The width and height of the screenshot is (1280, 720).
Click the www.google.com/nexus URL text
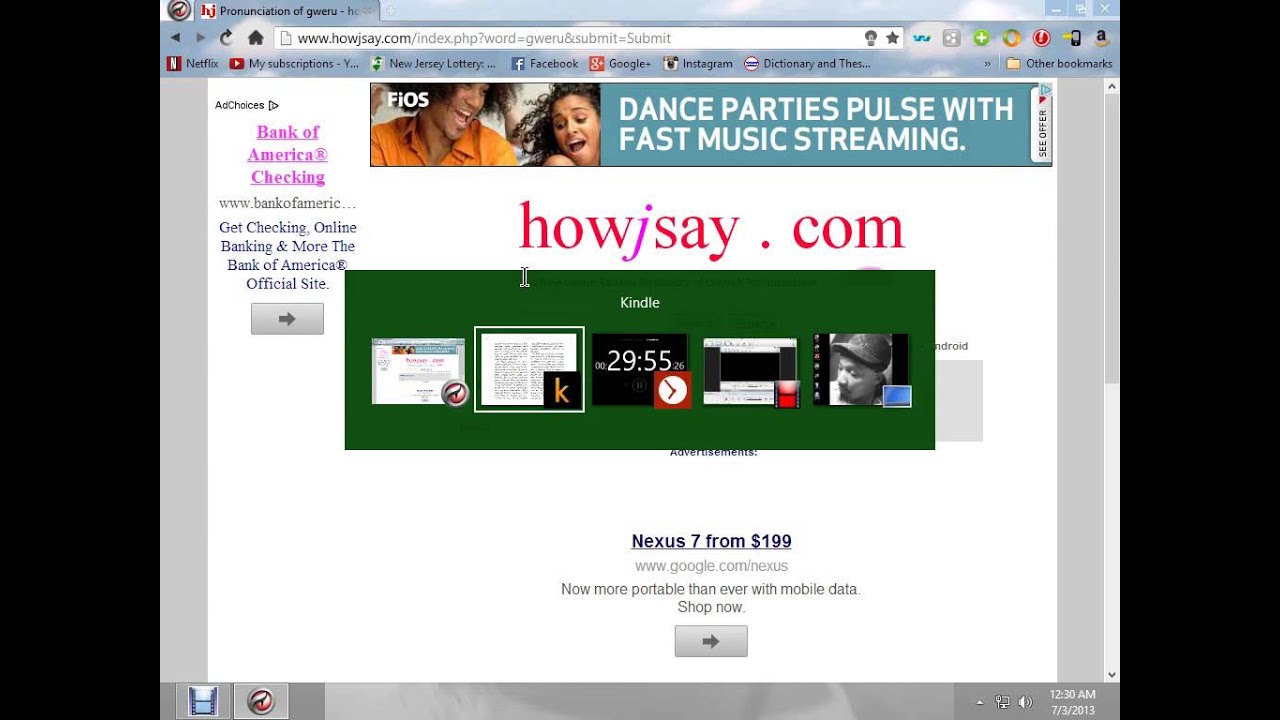(711, 566)
